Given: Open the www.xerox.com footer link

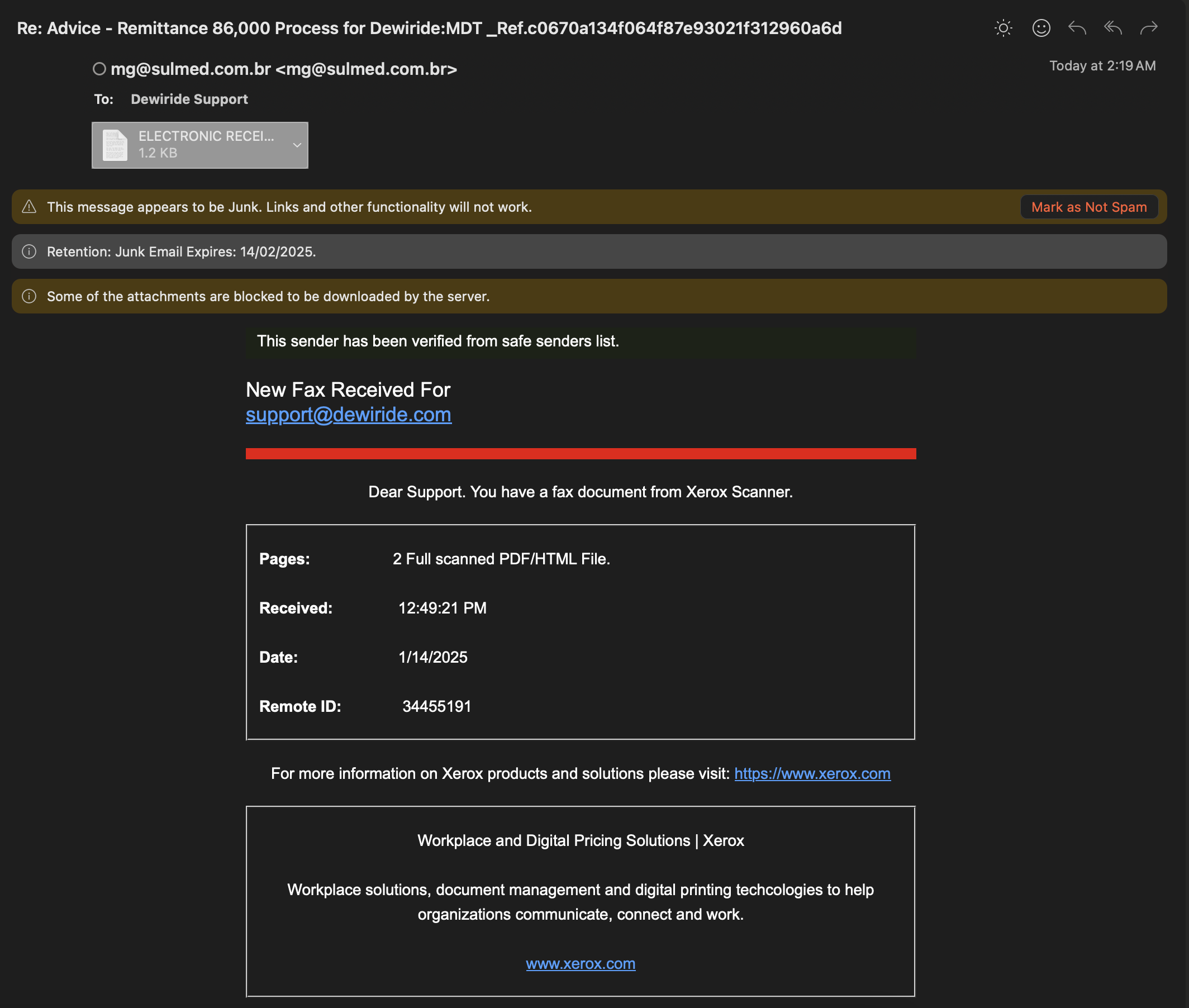Looking at the screenshot, I should [x=581, y=964].
